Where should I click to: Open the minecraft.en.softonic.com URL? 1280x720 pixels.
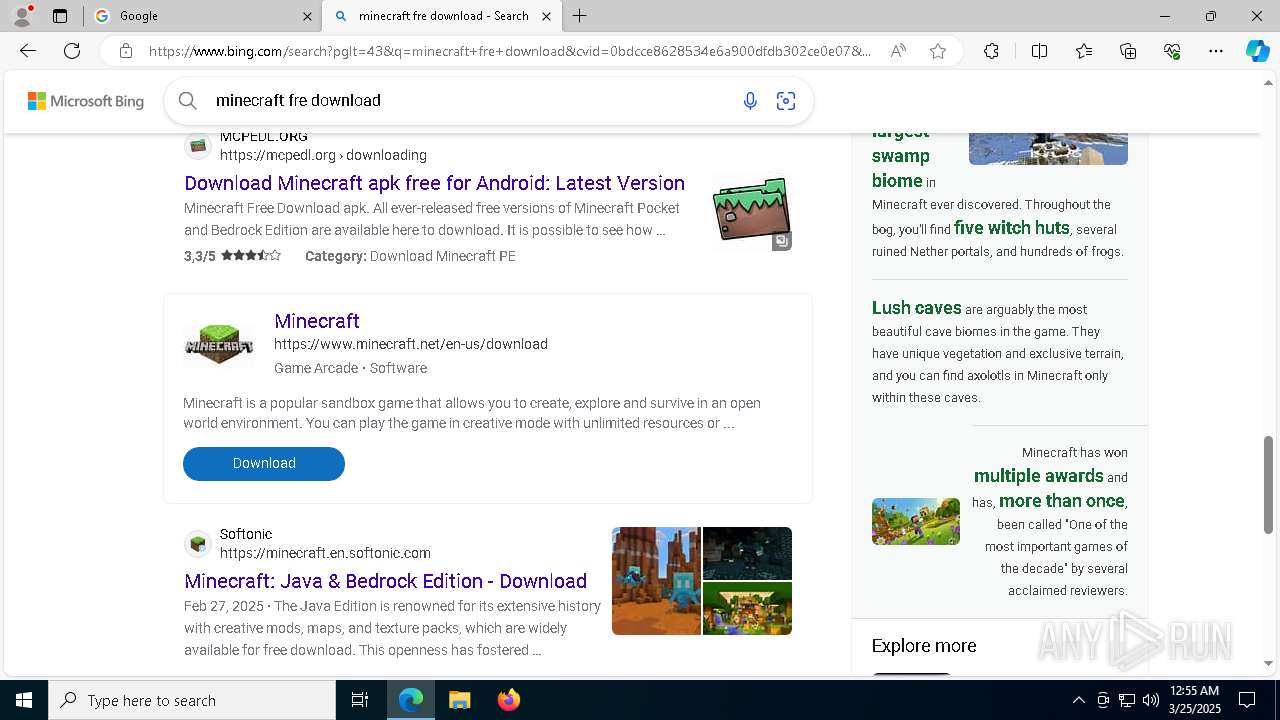click(325, 553)
